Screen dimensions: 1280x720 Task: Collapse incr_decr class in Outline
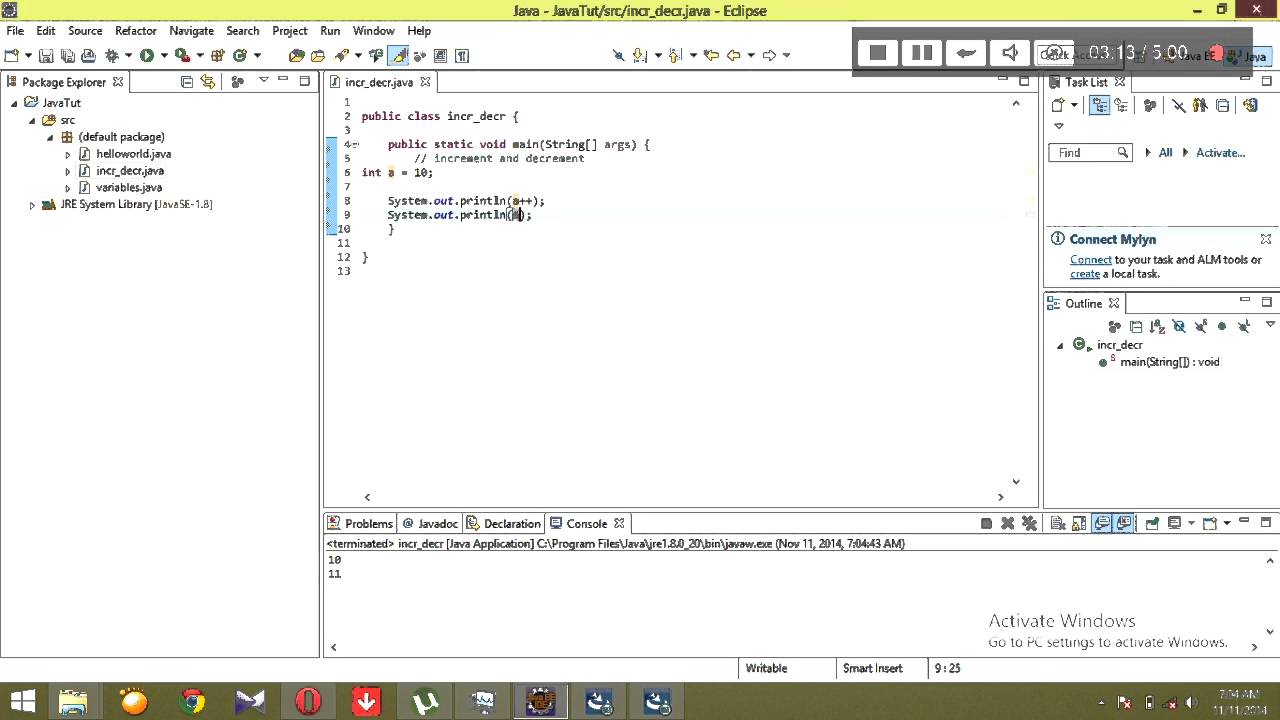[1060, 345]
